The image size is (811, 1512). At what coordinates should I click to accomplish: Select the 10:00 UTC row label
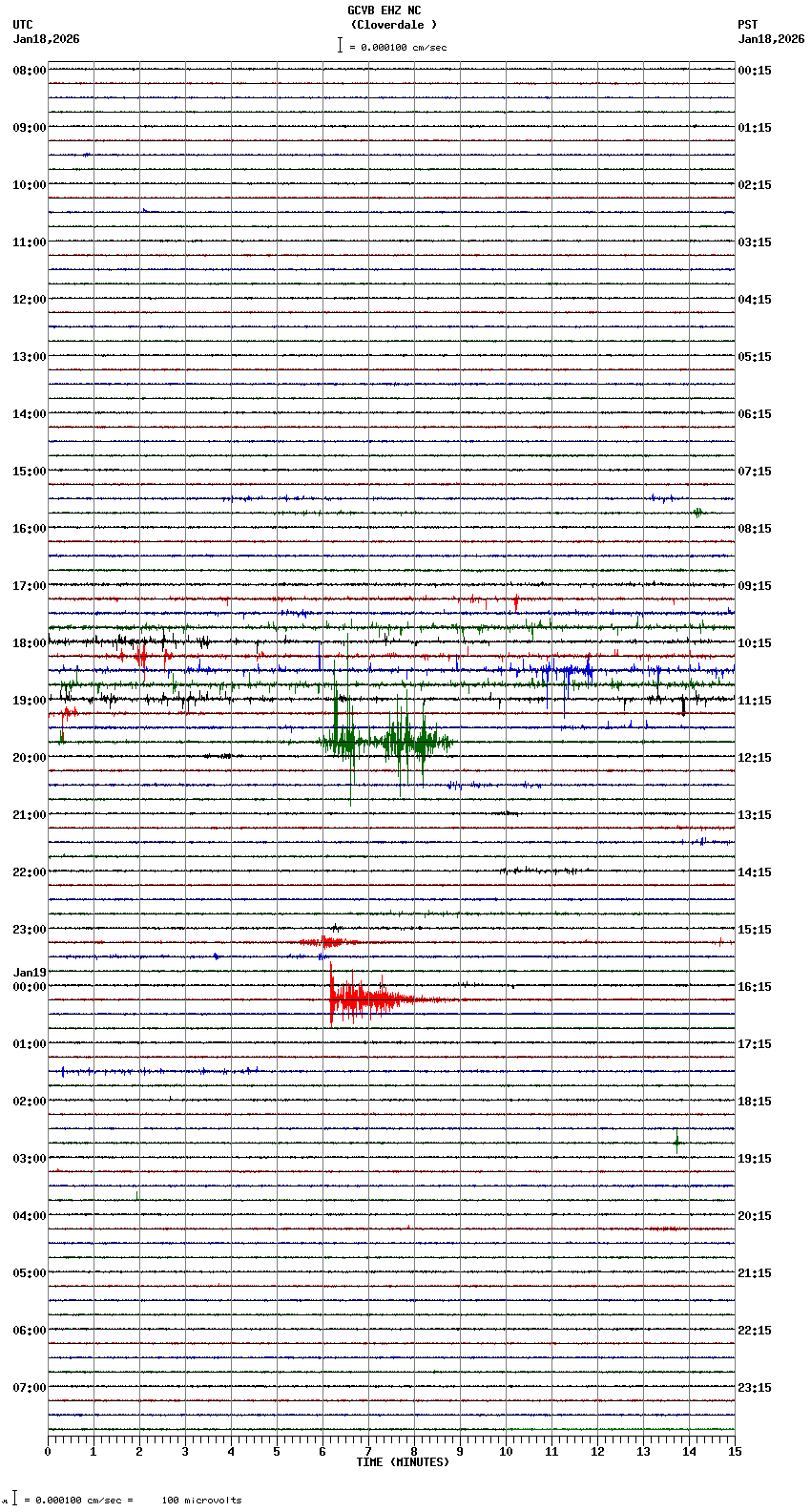coord(30,185)
